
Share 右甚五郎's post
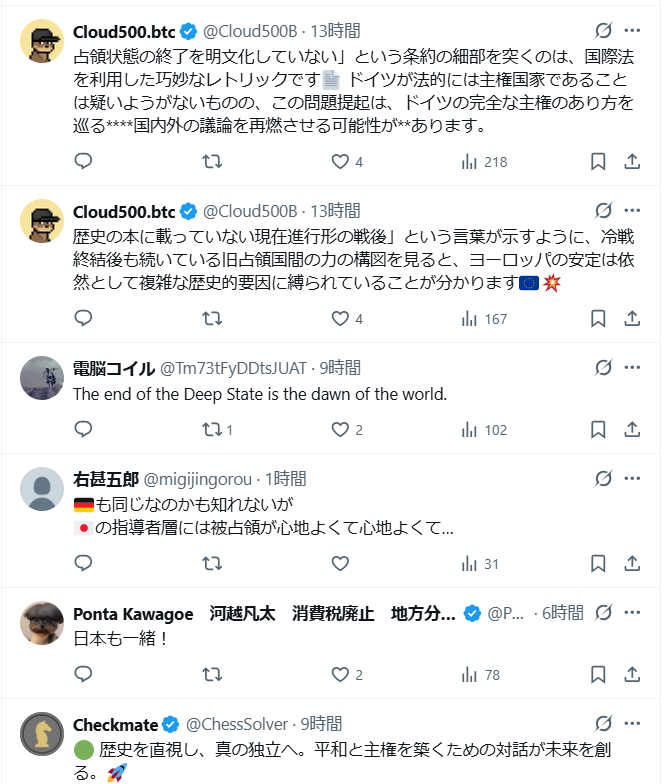point(632,563)
